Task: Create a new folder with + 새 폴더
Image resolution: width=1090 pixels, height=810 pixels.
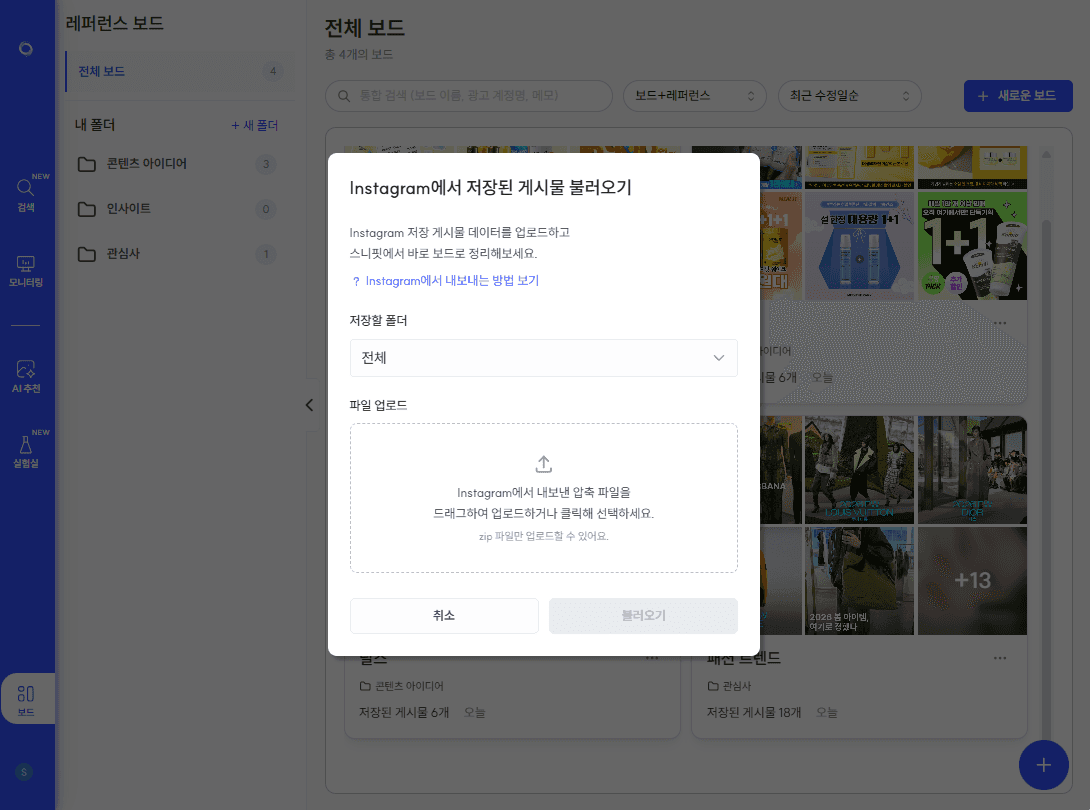Action: [x=254, y=125]
